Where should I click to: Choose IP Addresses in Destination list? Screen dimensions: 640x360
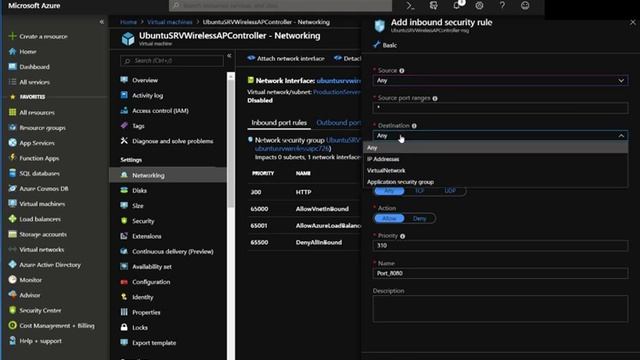[495, 159]
